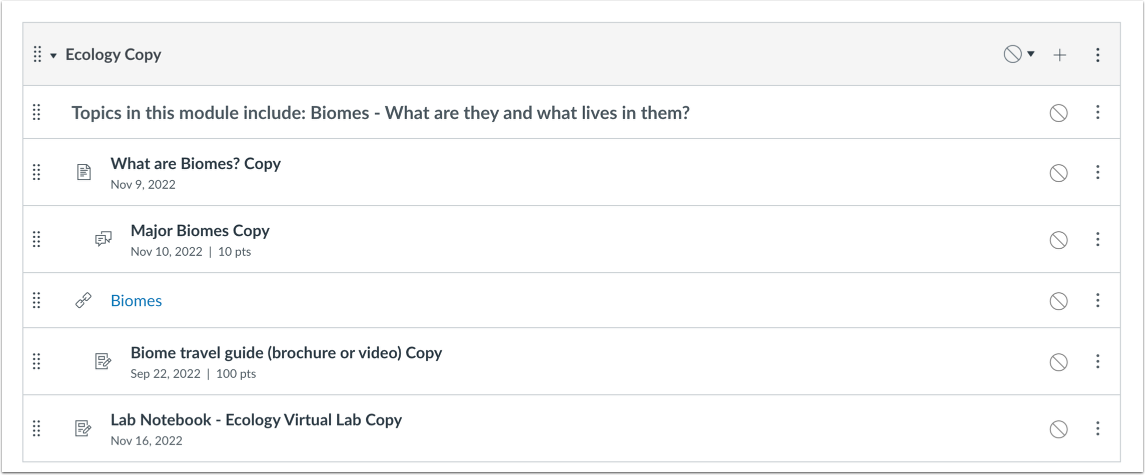
Task: Publish the Major Biomes Copy discussion
Action: [1058, 239]
